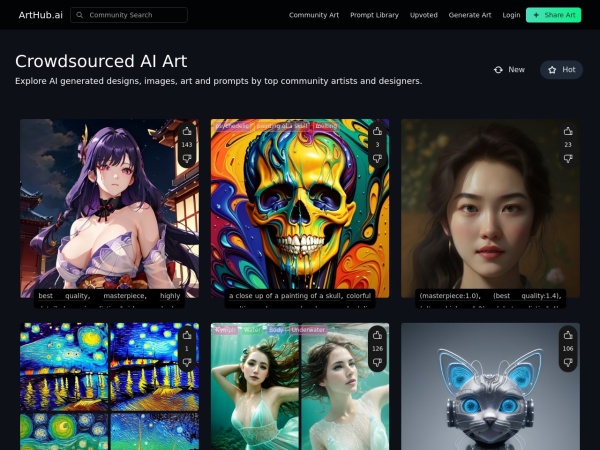Go to ArtHub.ai home via logo
The height and width of the screenshot is (450, 600).
pos(41,15)
